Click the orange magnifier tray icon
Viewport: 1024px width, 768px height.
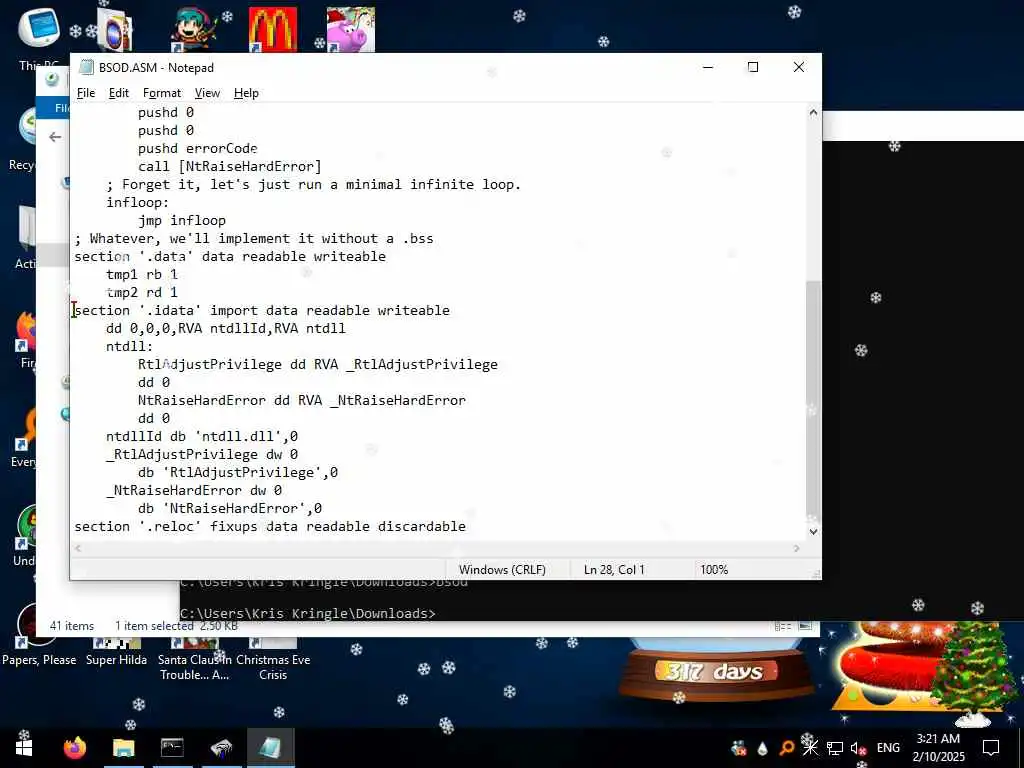[786, 748]
